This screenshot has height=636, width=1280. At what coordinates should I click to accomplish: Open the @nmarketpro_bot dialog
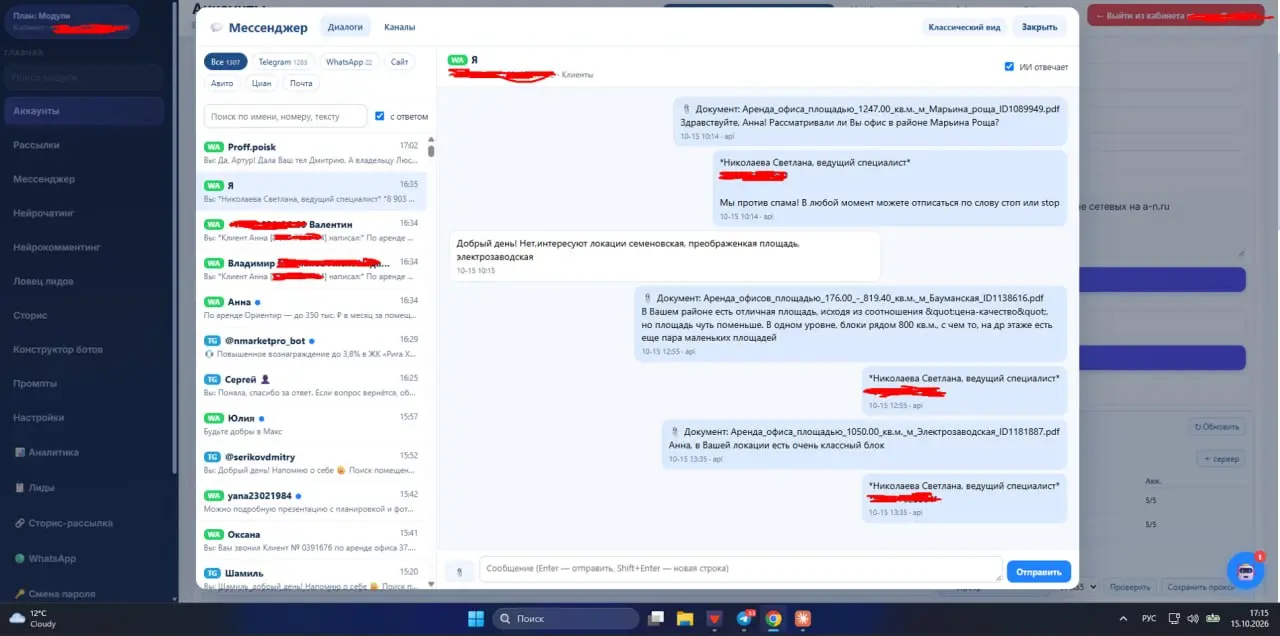[x=311, y=346]
